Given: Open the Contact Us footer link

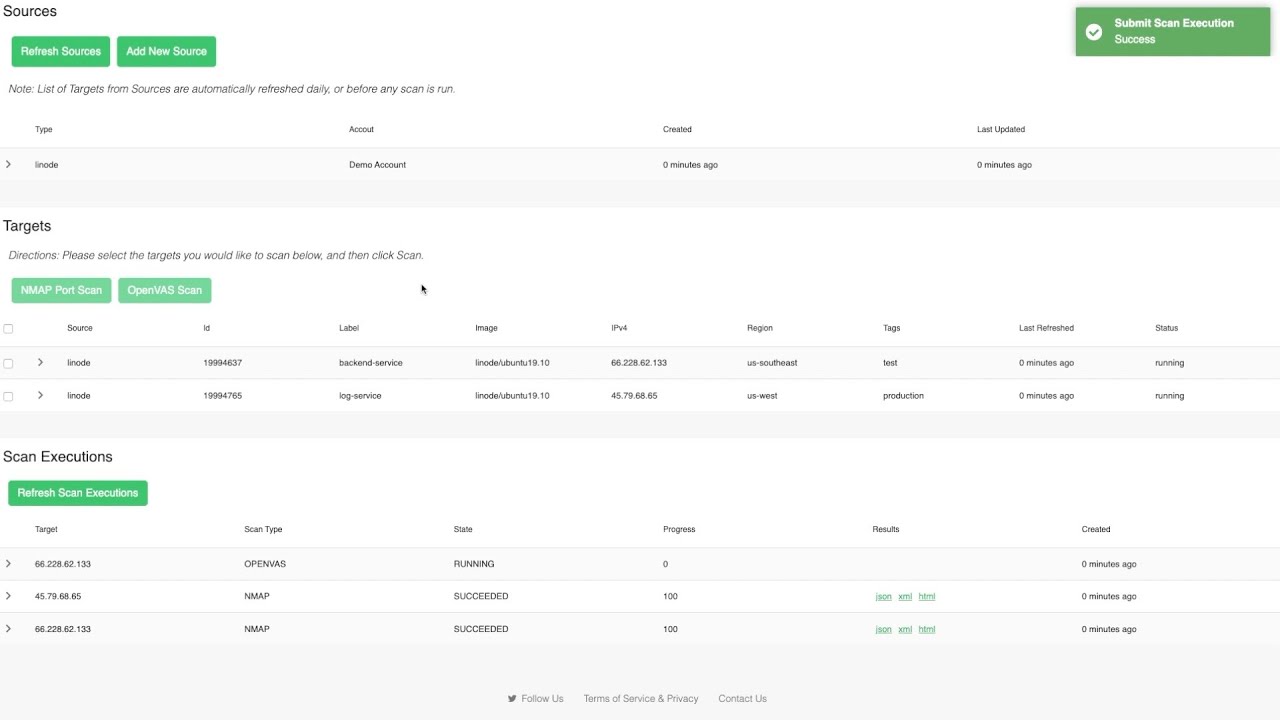Looking at the screenshot, I should [742, 699].
